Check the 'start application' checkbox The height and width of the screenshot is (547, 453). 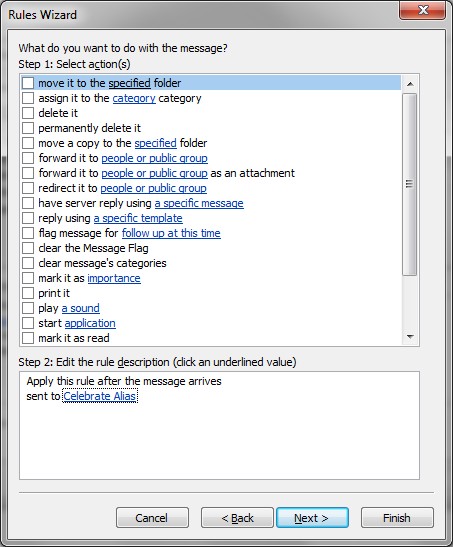point(28,323)
